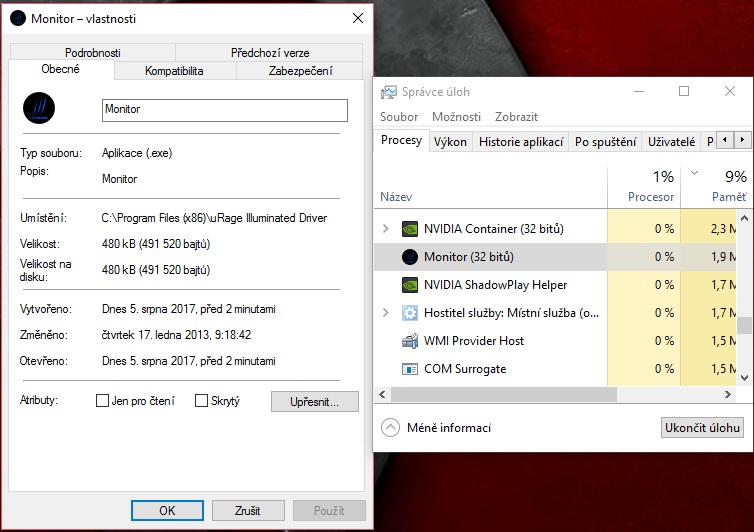
Task: Select the Monitor (32 bitů) row
Action: pos(555,257)
